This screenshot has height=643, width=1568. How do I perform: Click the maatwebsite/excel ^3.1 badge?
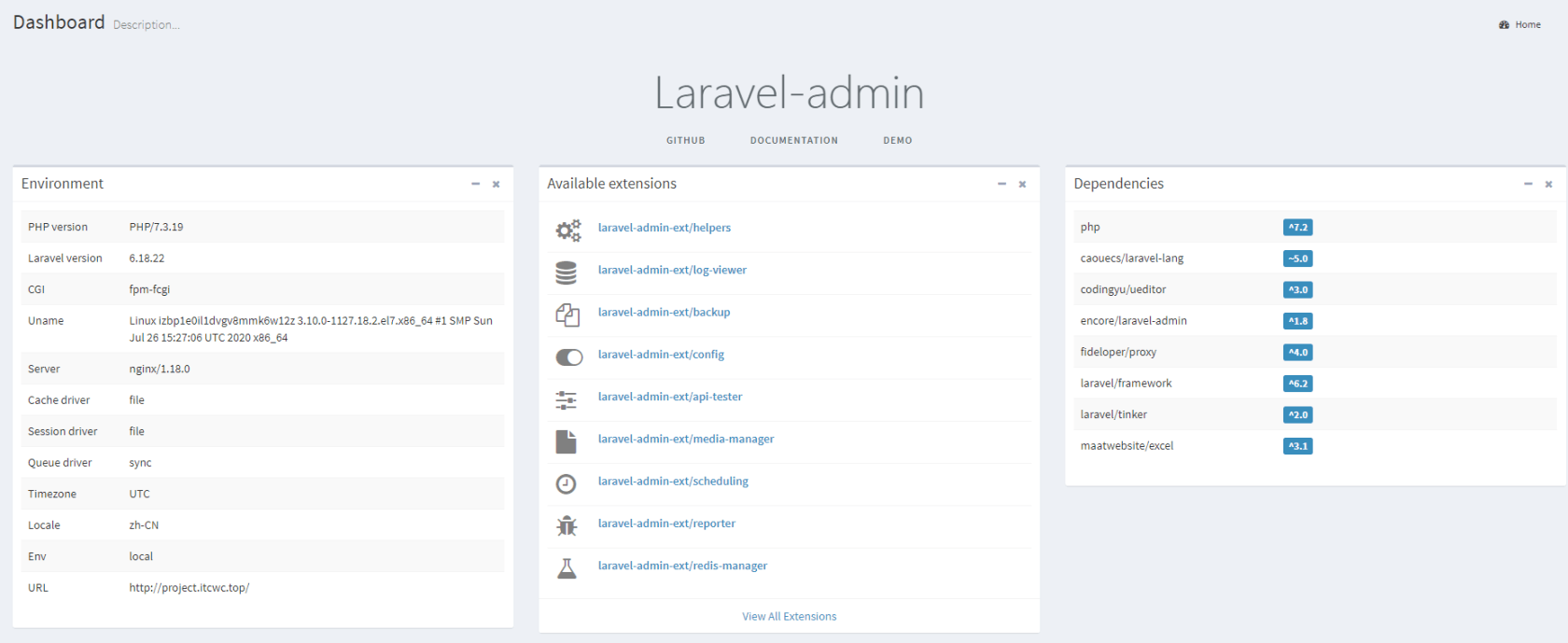[x=1297, y=446]
